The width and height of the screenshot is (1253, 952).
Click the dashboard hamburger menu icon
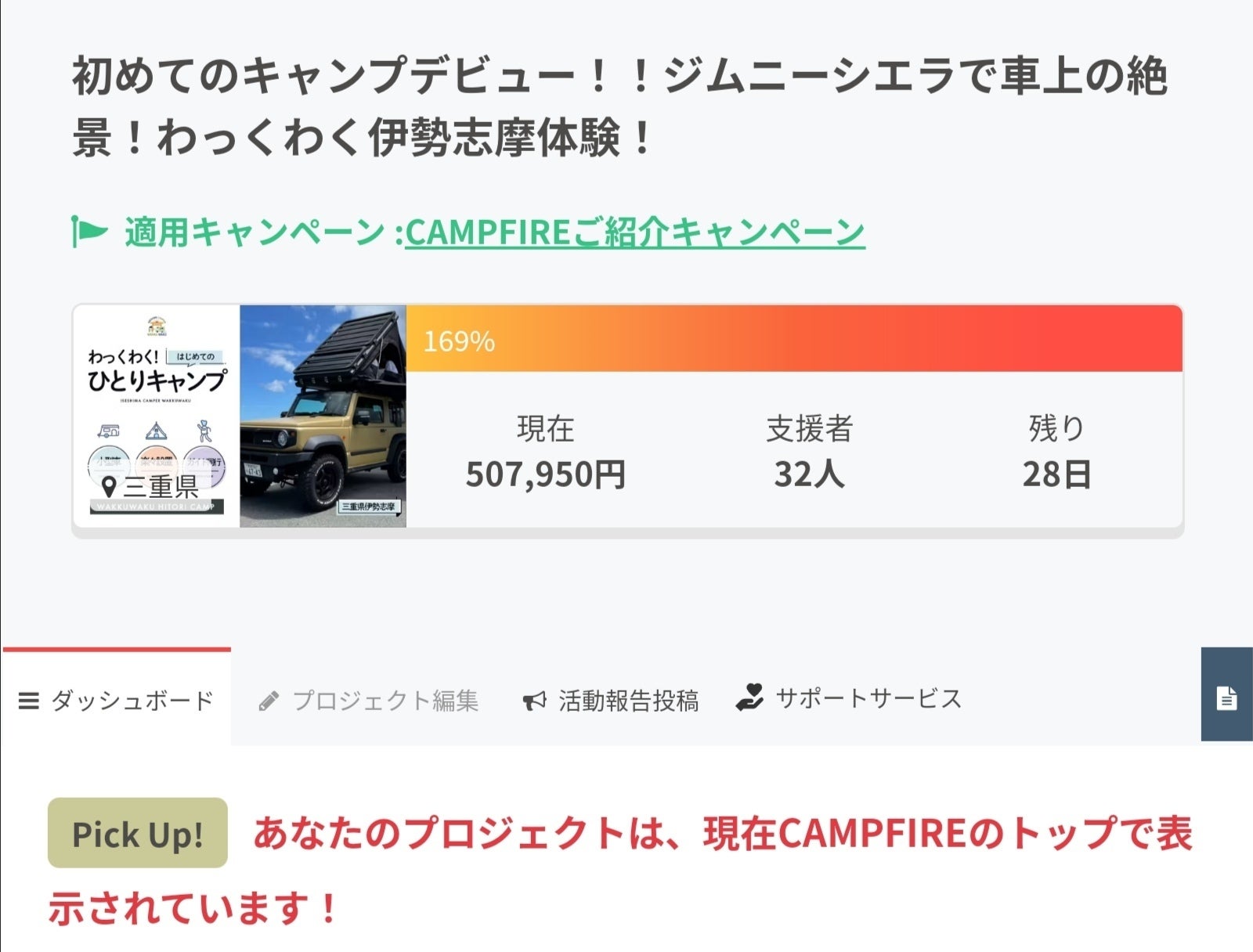click(29, 701)
